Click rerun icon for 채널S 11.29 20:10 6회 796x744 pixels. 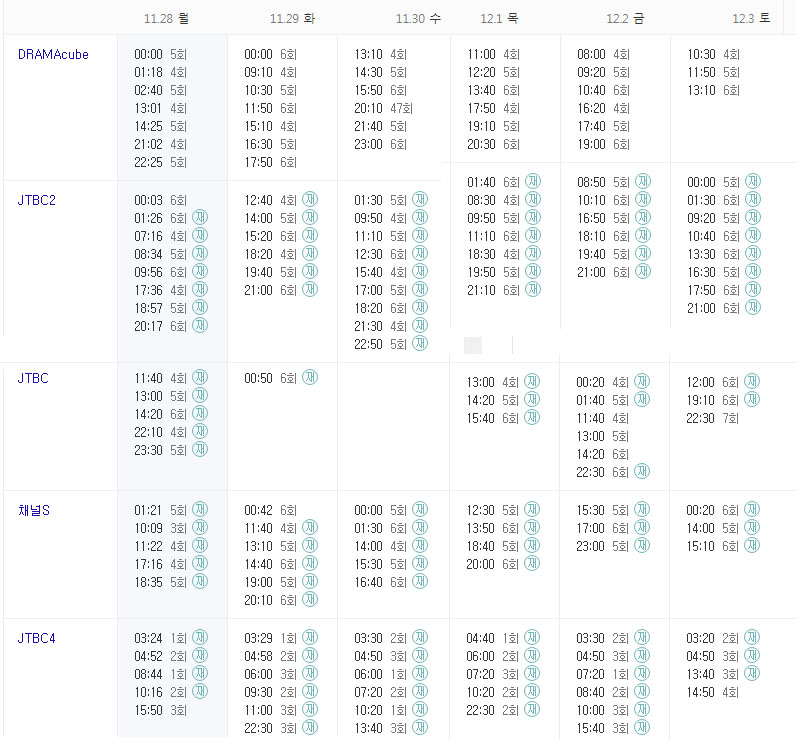click(310, 599)
